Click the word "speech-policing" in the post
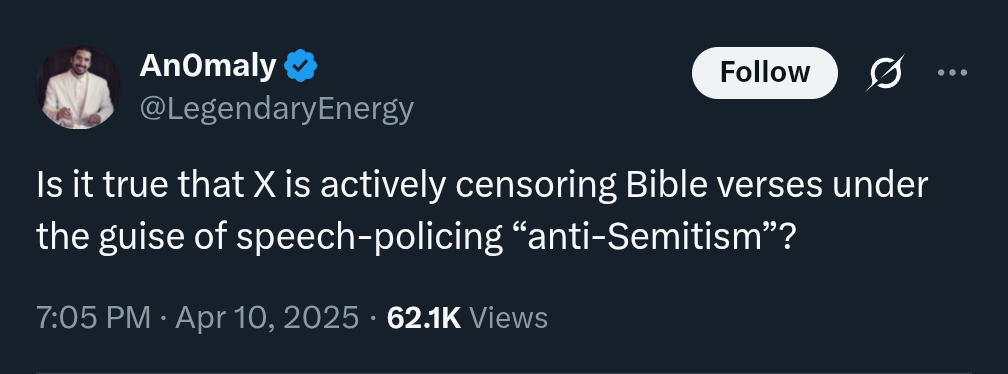The image size is (1008, 374). [x=369, y=238]
